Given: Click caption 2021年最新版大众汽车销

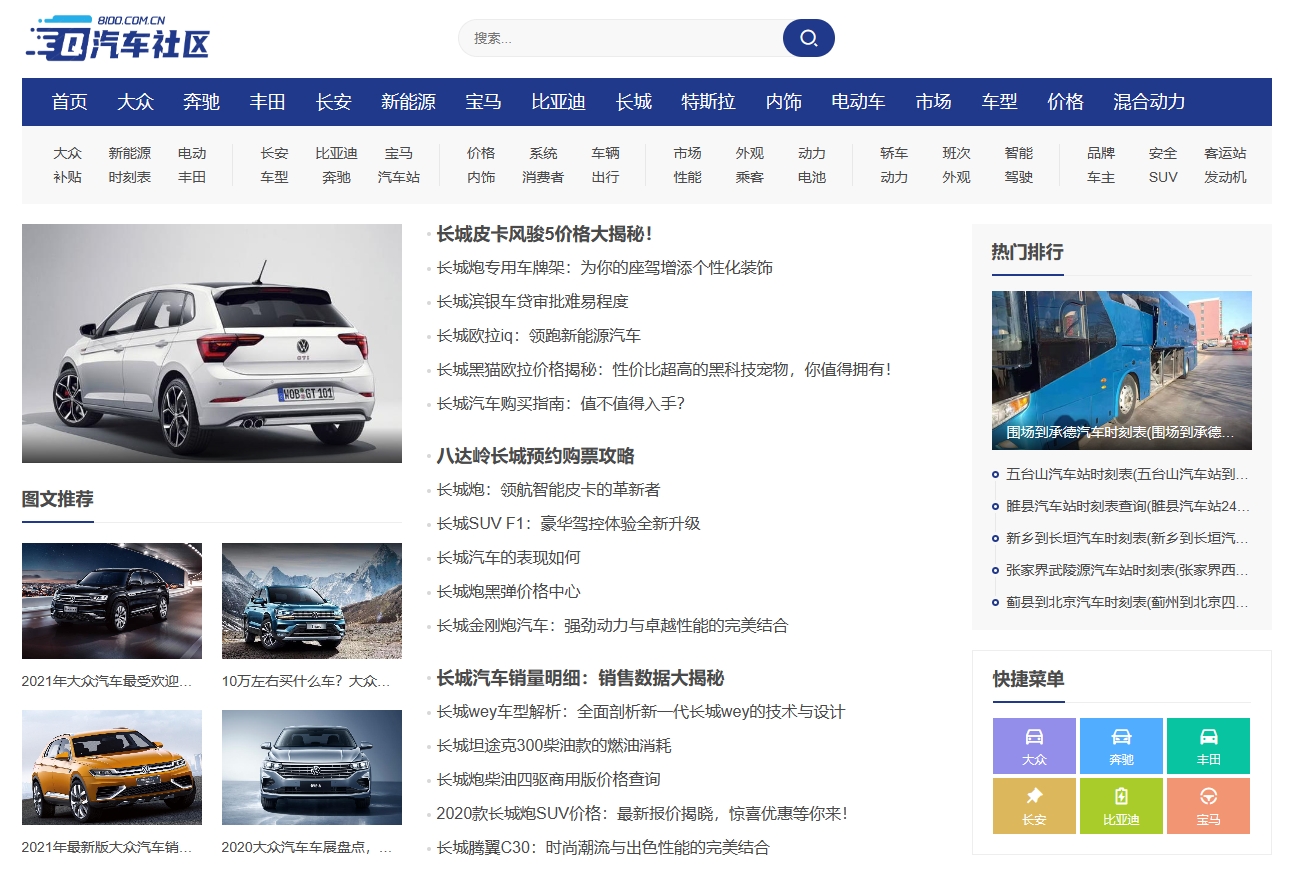Looking at the screenshot, I should pyautogui.click(x=107, y=847).
